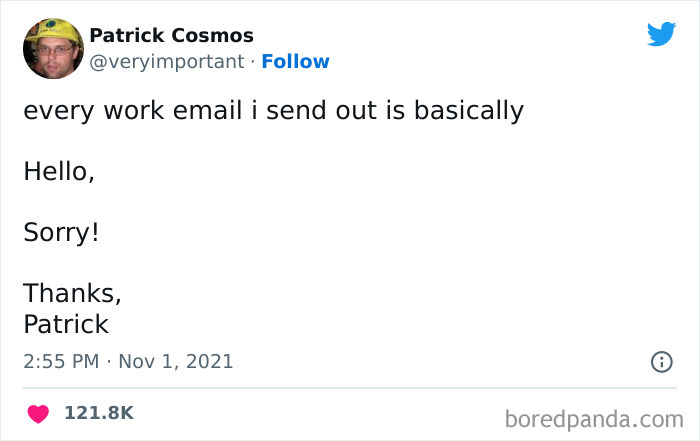Open Patrick Cosmos's profile avatar
The image size is (700, 441).
coord(53,48)
